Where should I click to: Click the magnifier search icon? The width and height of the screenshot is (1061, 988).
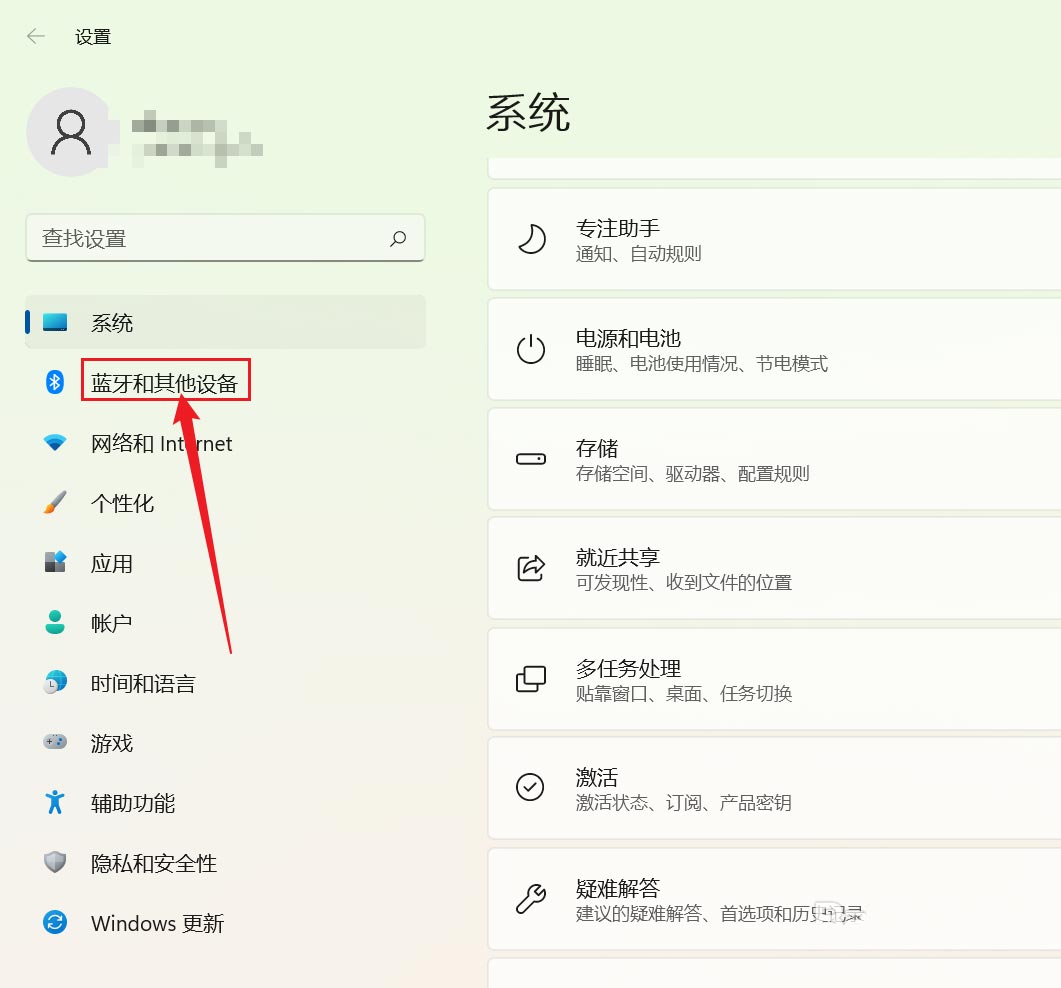pyautogui.click(x=398, y=238)
